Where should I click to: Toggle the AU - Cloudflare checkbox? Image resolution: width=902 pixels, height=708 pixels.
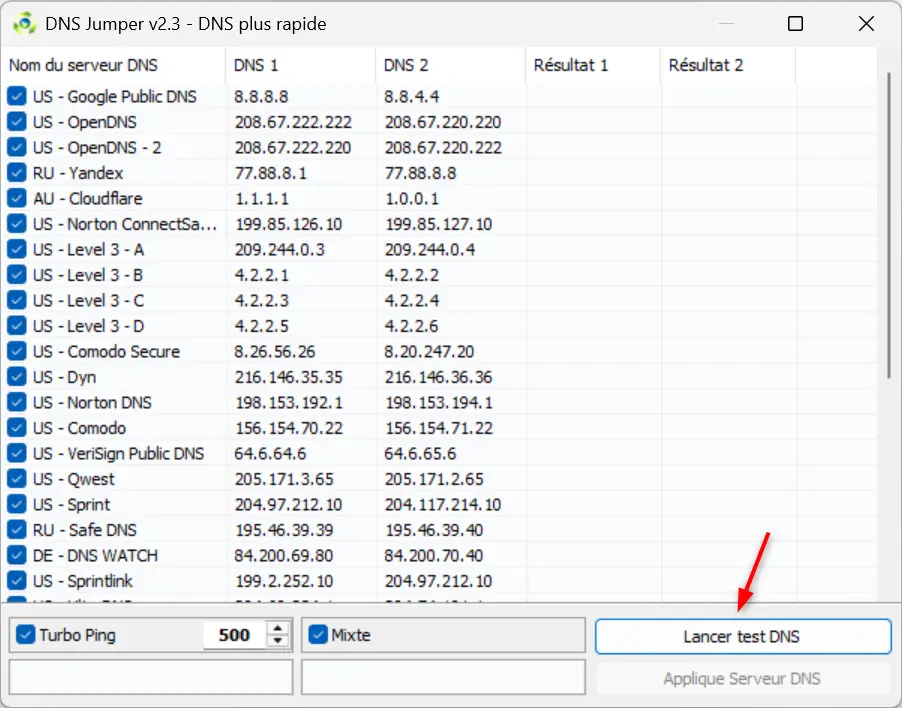point(17,198)
